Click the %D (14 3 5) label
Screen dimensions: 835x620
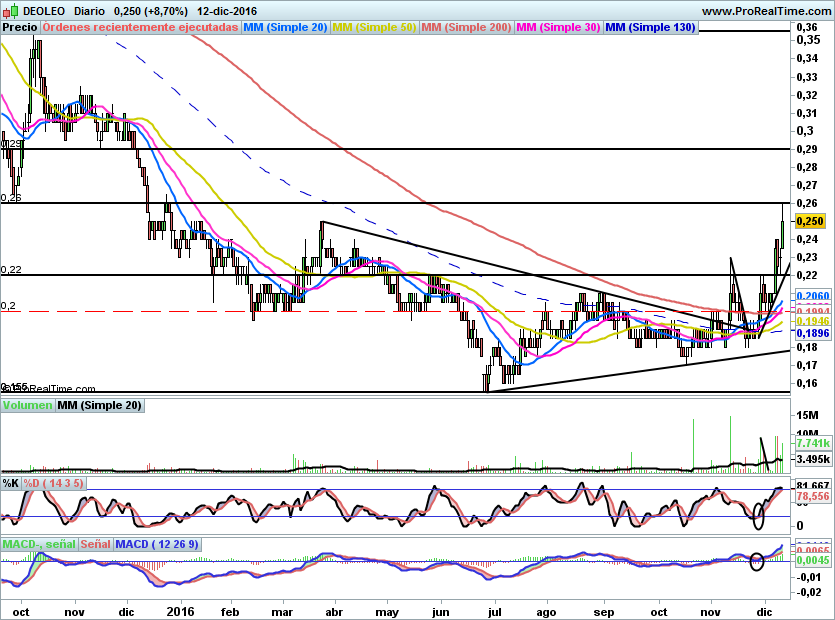tap(54, 483)
